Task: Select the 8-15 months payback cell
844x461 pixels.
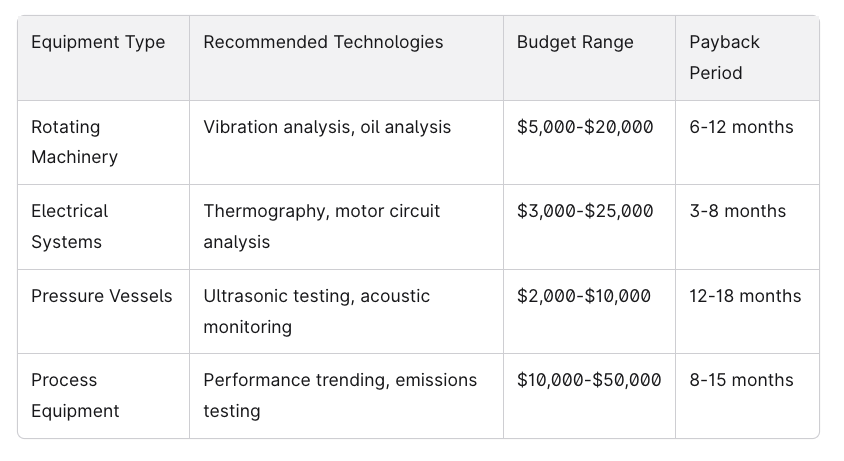Action: 747,396
